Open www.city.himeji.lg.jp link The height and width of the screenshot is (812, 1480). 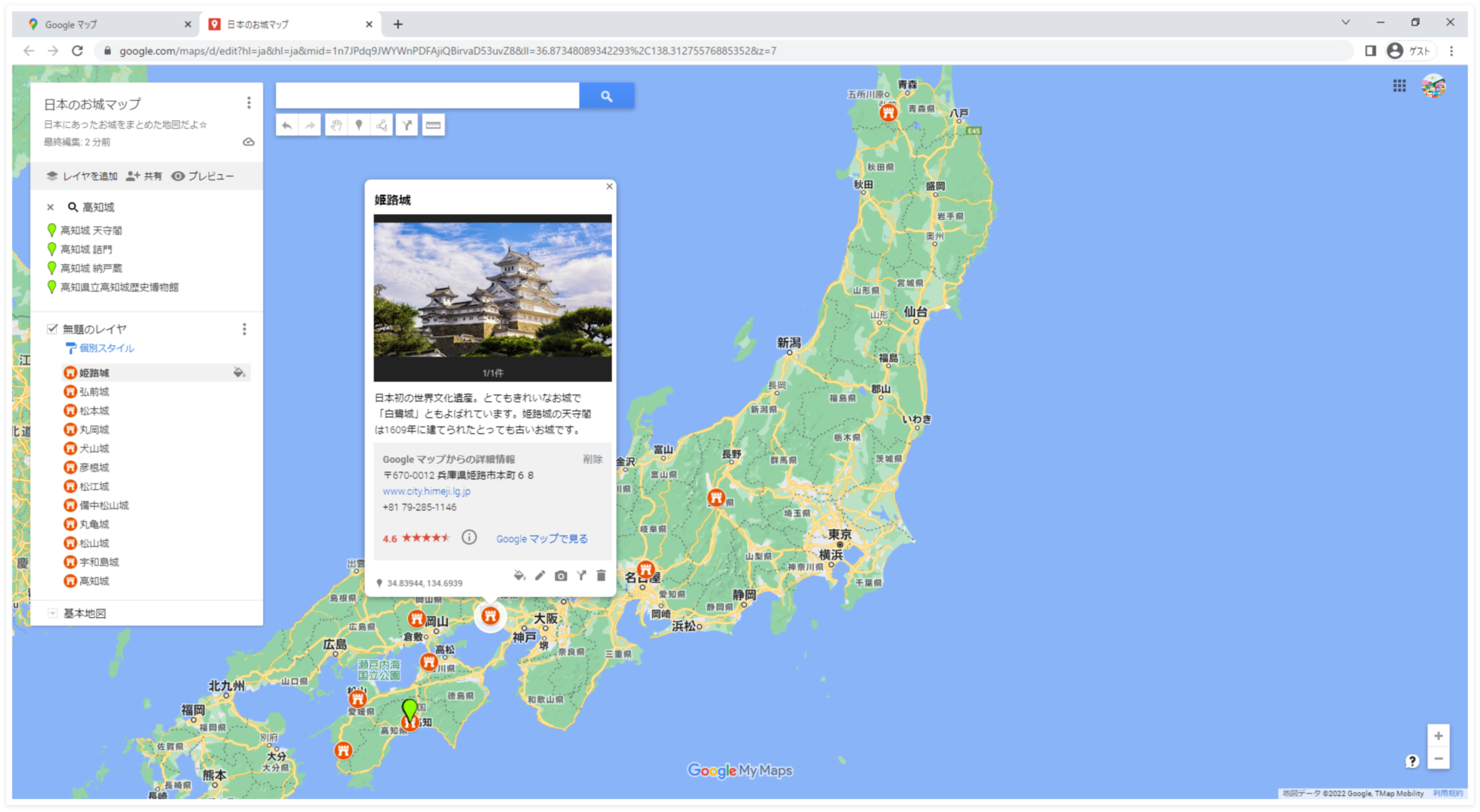click(x=426, y=492)
